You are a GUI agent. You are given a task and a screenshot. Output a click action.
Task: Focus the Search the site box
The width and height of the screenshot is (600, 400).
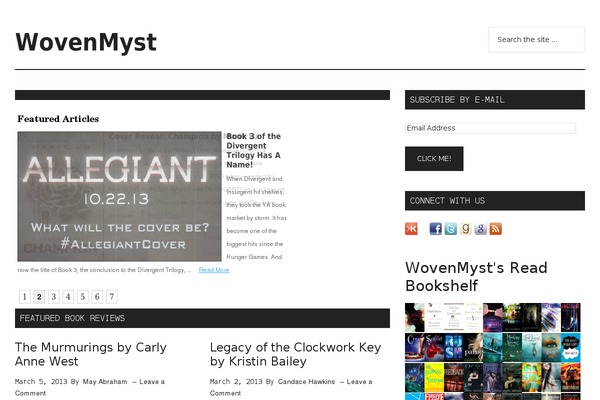coord(536,40)
